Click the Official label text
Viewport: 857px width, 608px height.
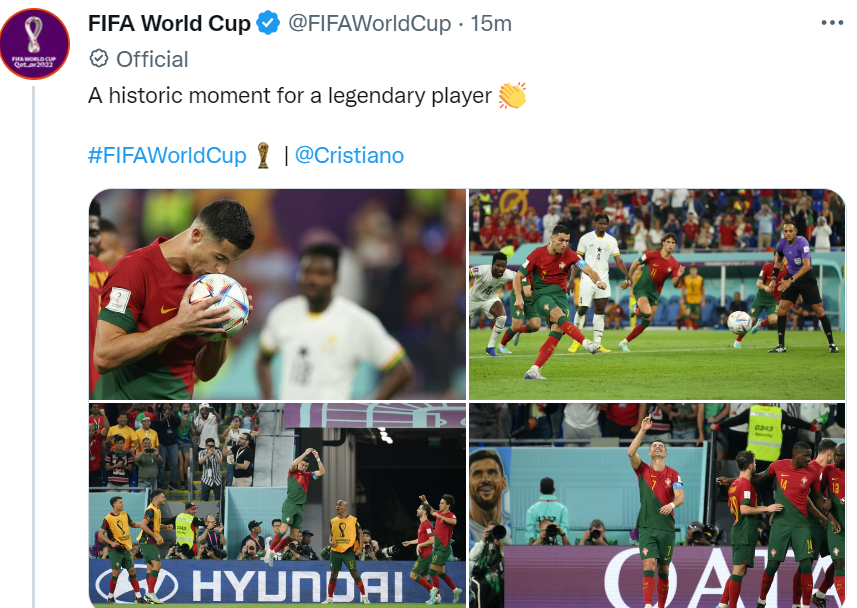[x=152, y=59]
